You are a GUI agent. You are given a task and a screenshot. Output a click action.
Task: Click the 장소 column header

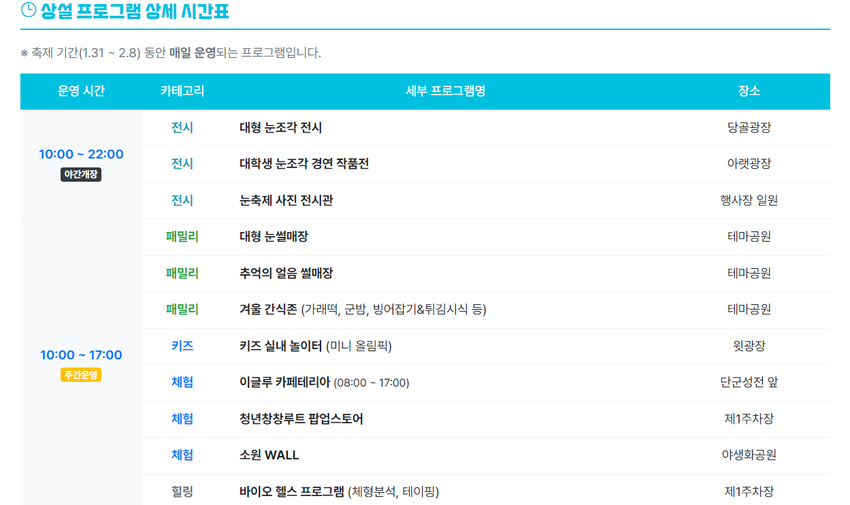(x=749, y=91)
